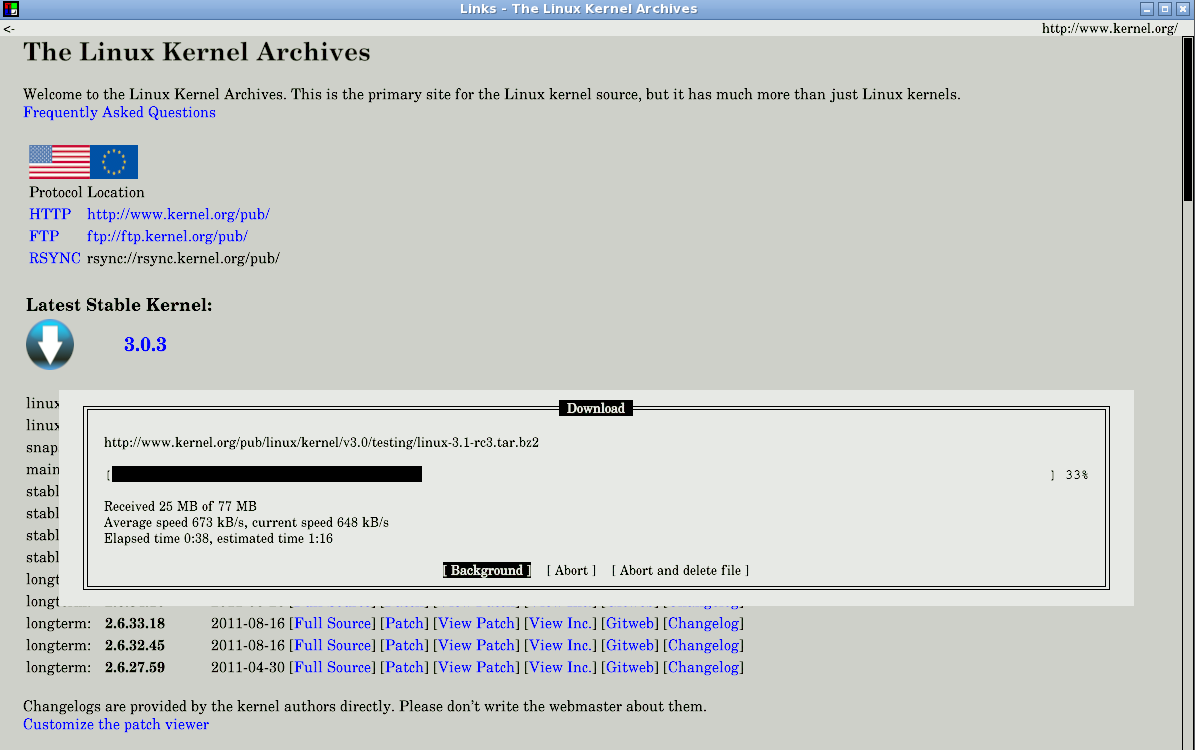Open Full Source for 2.6.33.18

coord(333,623)
